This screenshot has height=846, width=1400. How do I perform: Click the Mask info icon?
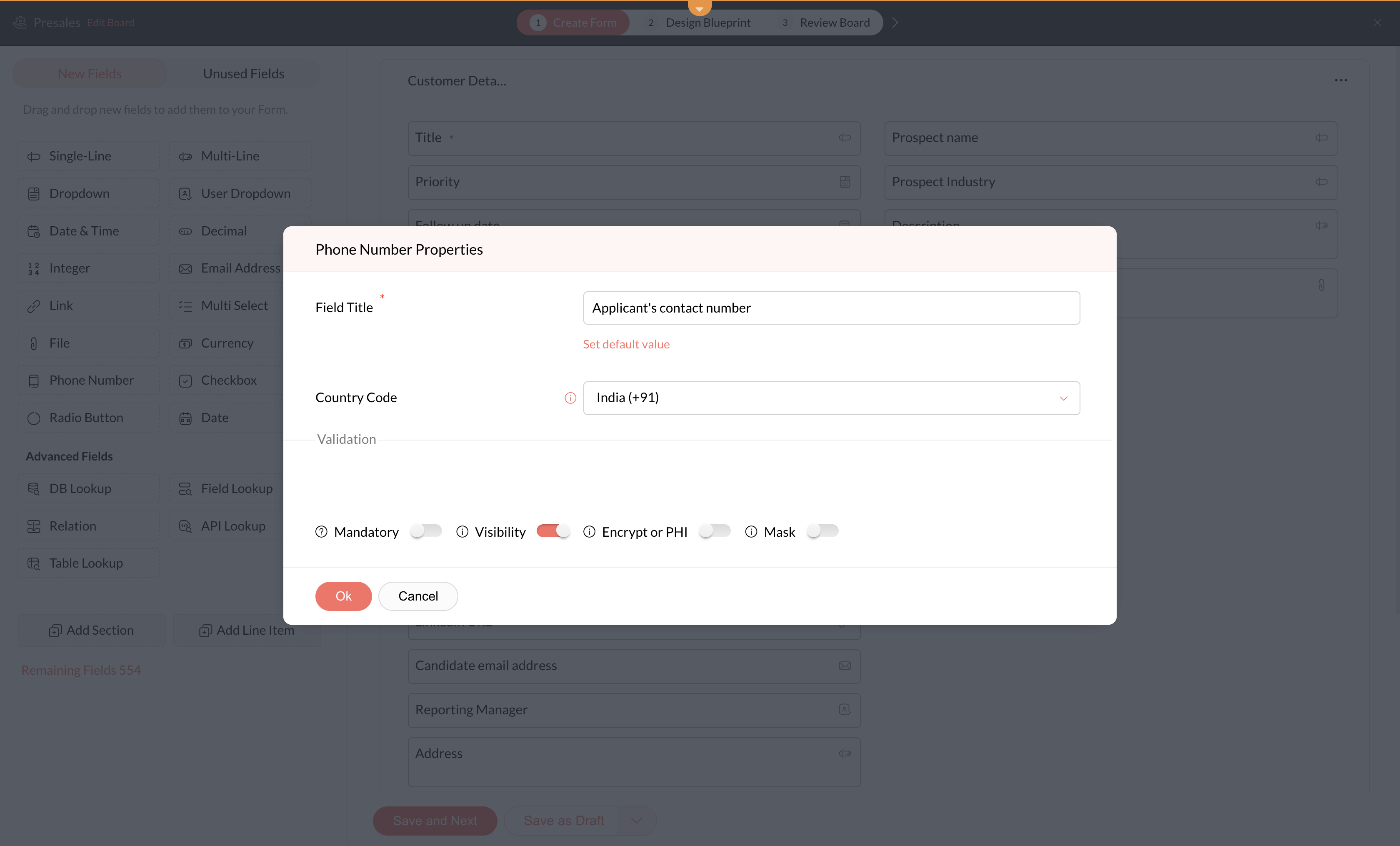[x=751, y=532]
